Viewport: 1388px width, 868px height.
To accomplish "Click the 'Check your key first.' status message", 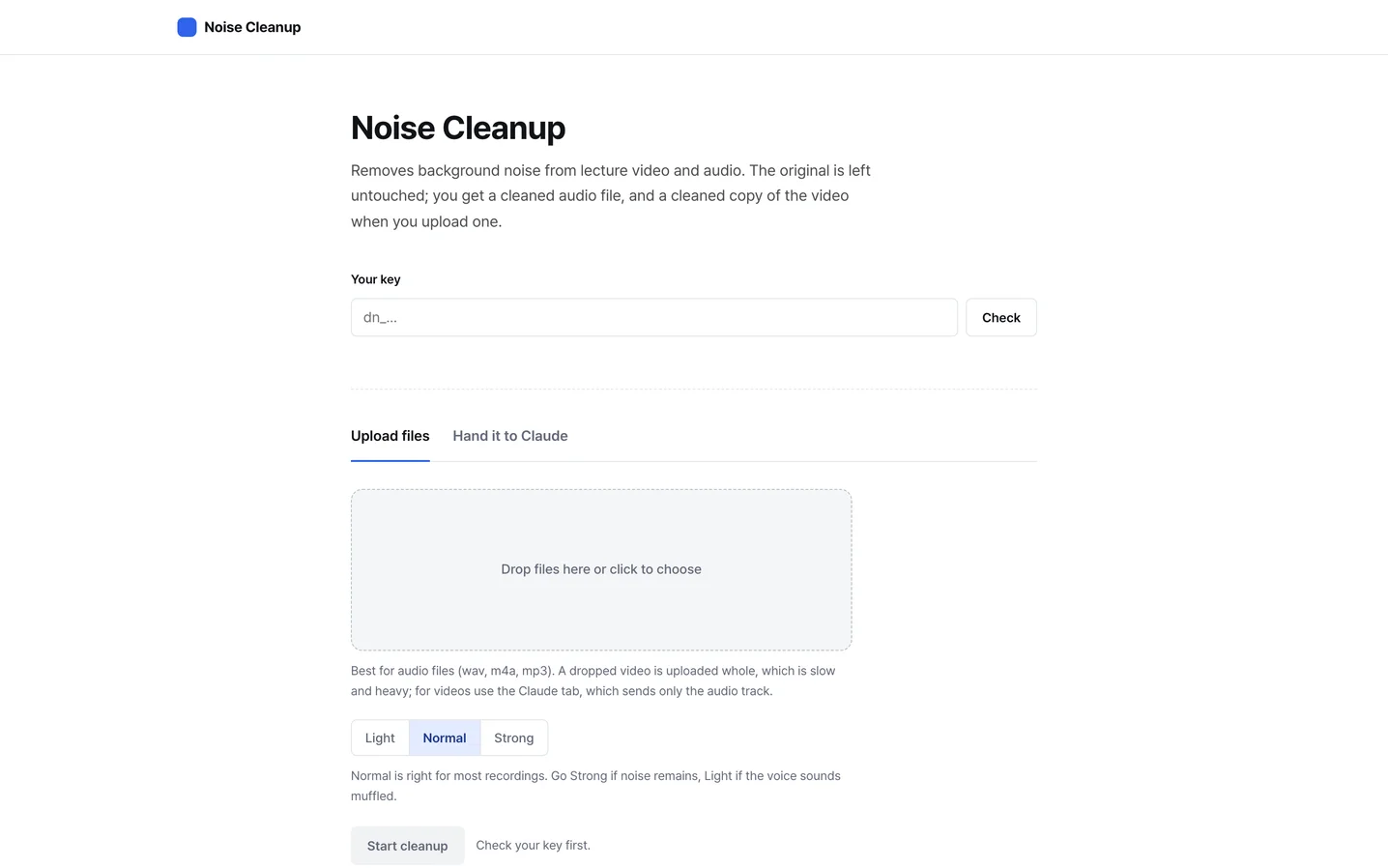I will [x=533, y=845].
